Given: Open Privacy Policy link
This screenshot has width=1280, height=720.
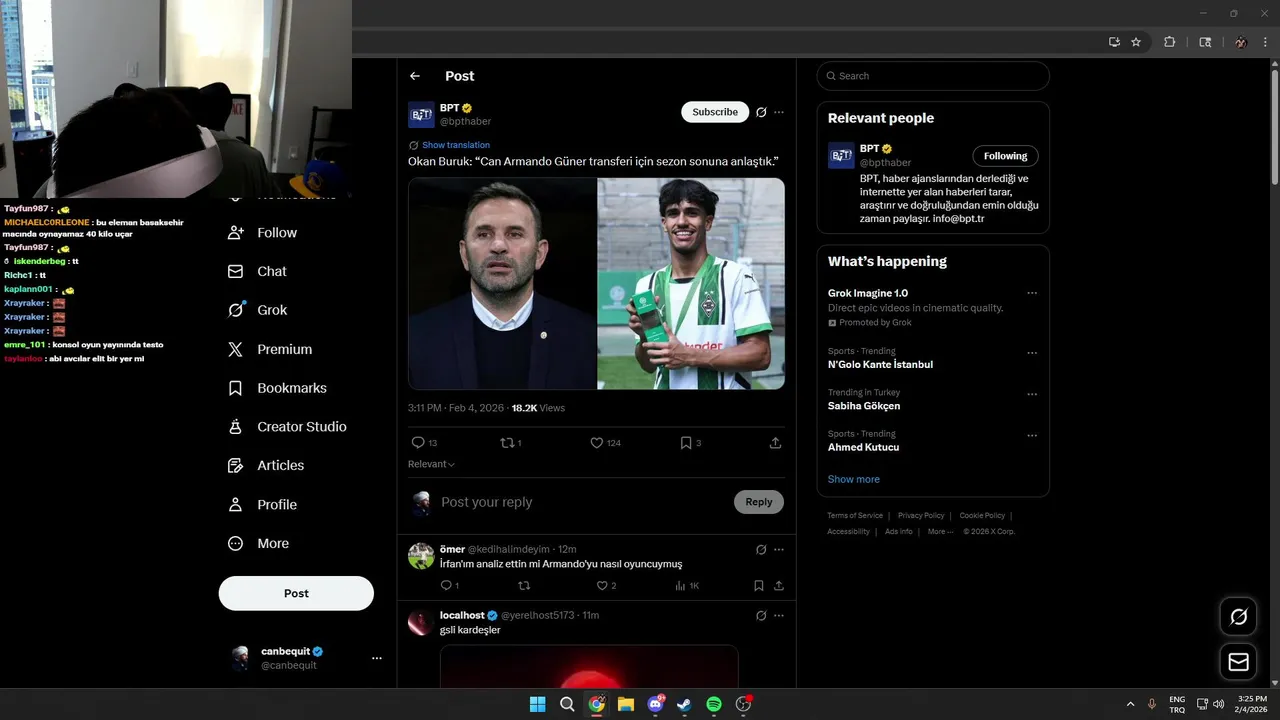Looking at the screenshot, I should point(921,516).
